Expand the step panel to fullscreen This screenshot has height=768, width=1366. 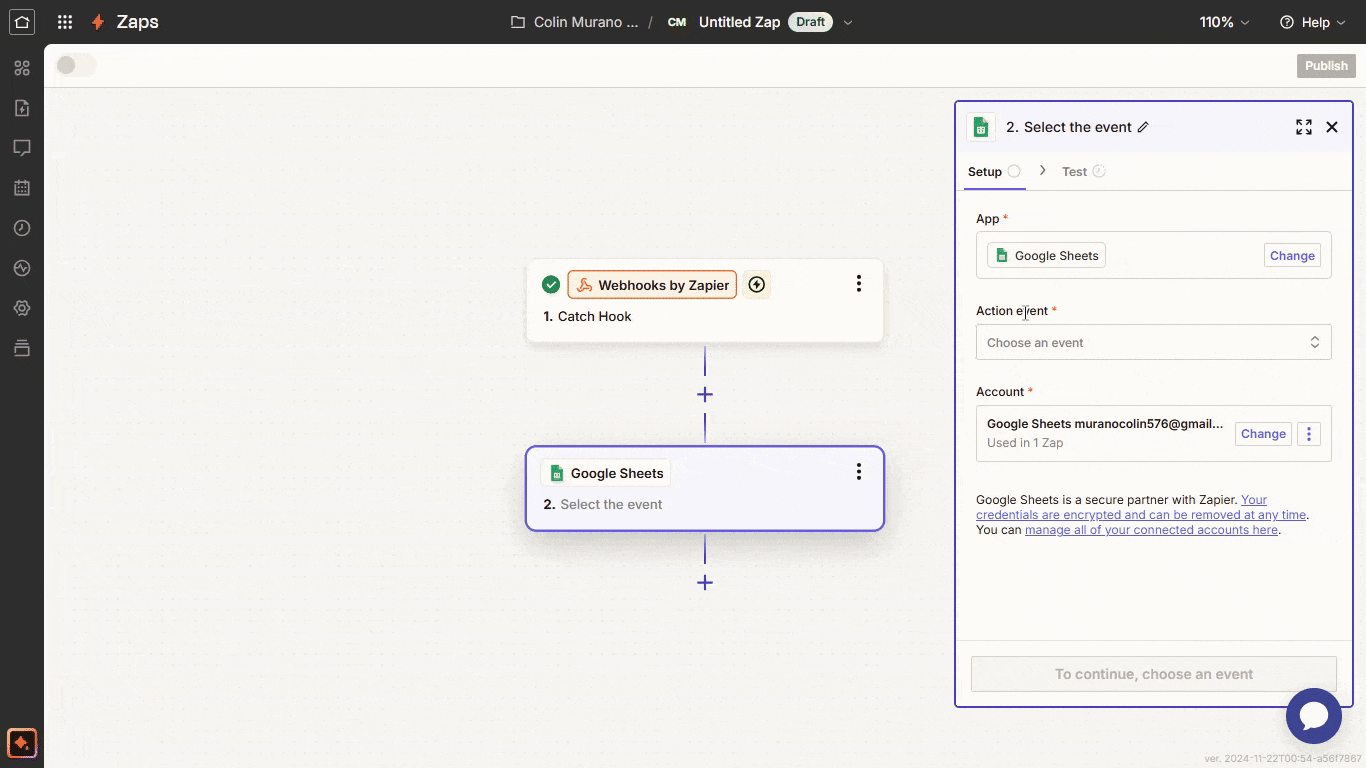click(1304, 127)
